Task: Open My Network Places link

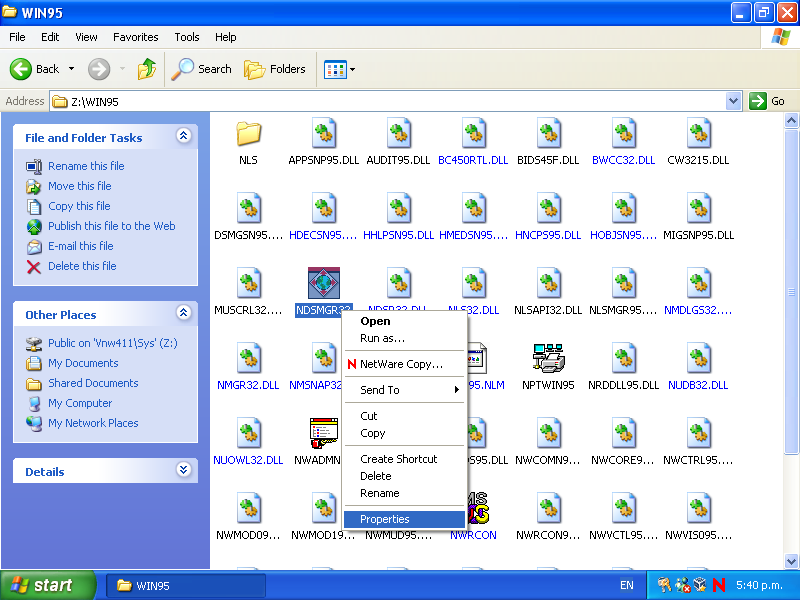Action: click(x=93, y=423)
